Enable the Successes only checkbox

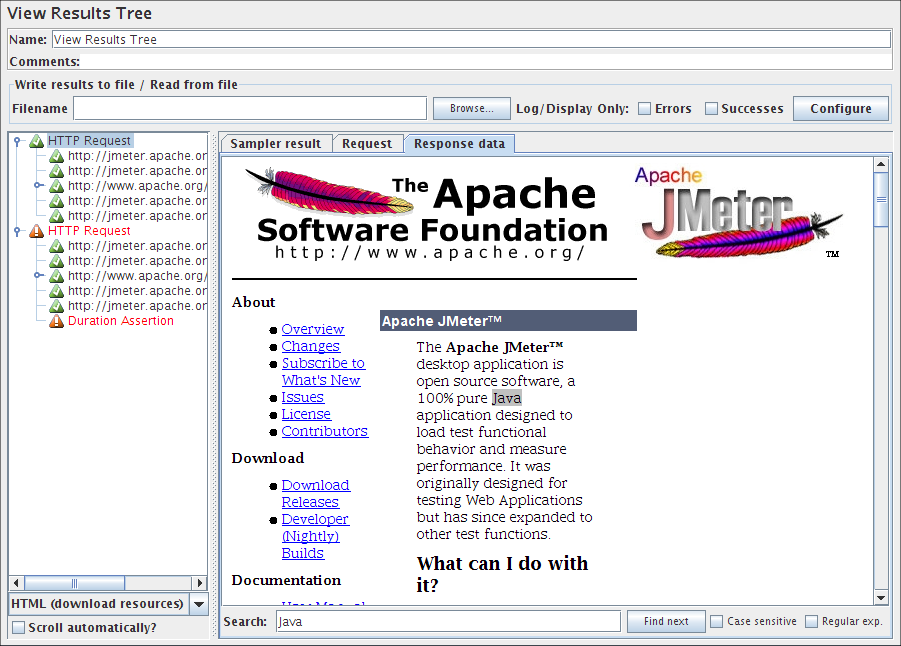tap(711, 109)
